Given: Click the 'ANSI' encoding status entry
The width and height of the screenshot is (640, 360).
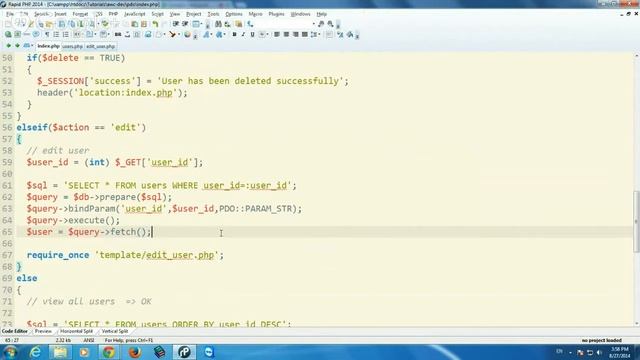Looking at the screenshot, I should pos(89,340).
